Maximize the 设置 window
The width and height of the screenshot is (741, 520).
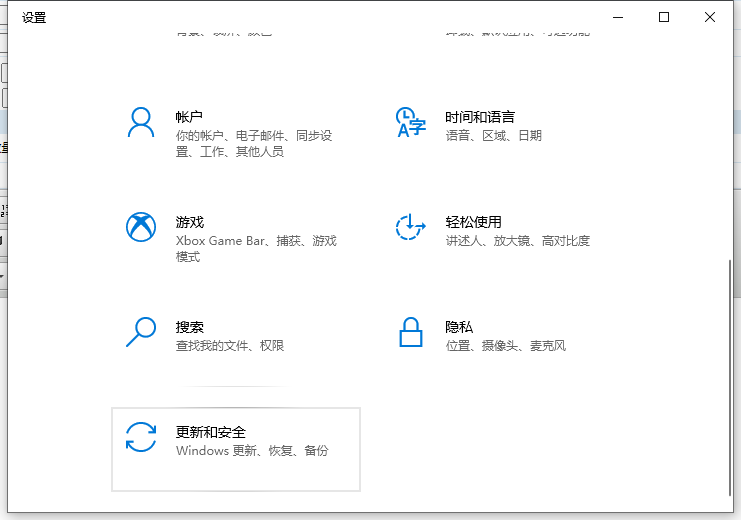[664, 17]
